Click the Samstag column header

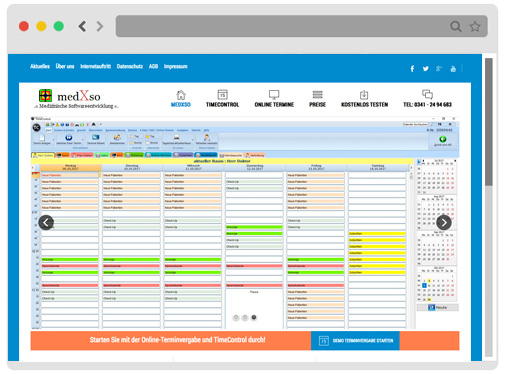(x=378, y=167)
